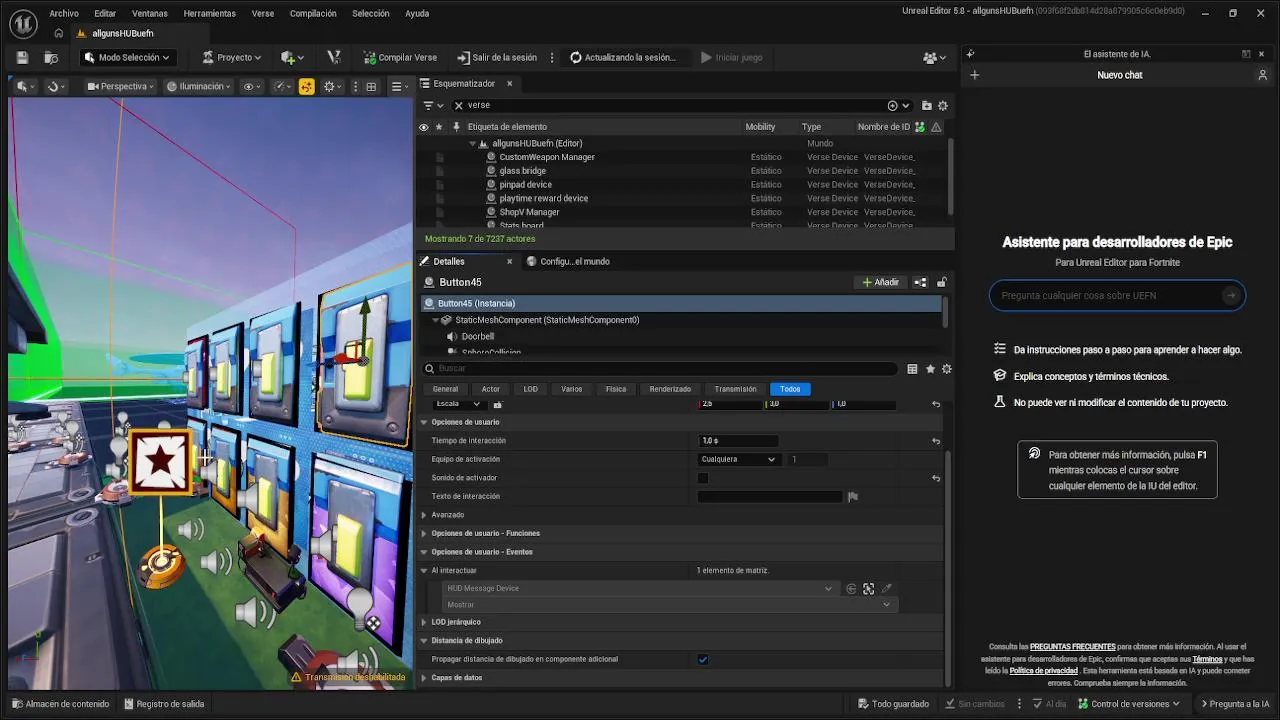Open the Ayuda menu
Viewport: 1280px width, 720px height.
(x=417, y=13)
